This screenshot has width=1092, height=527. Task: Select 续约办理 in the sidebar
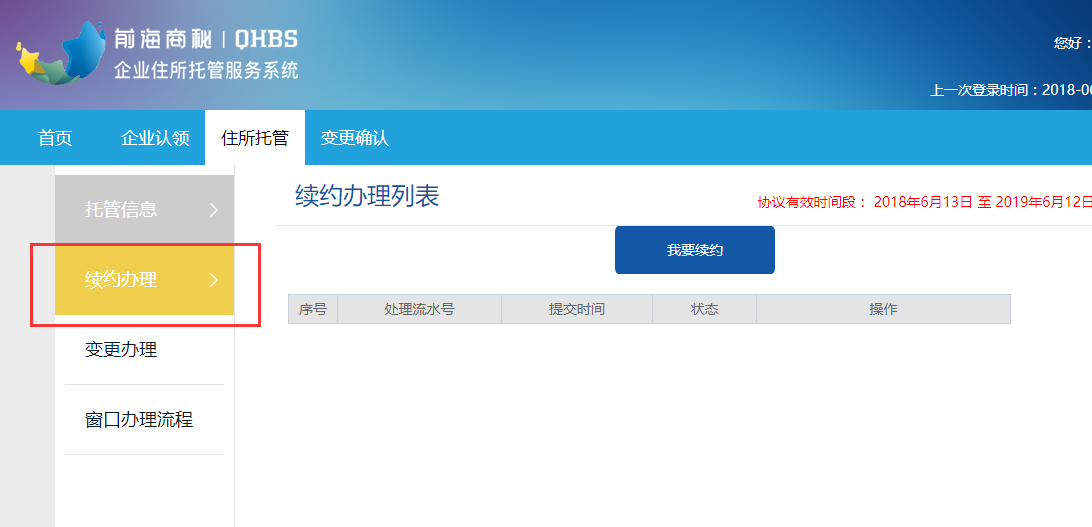point(121,280)
